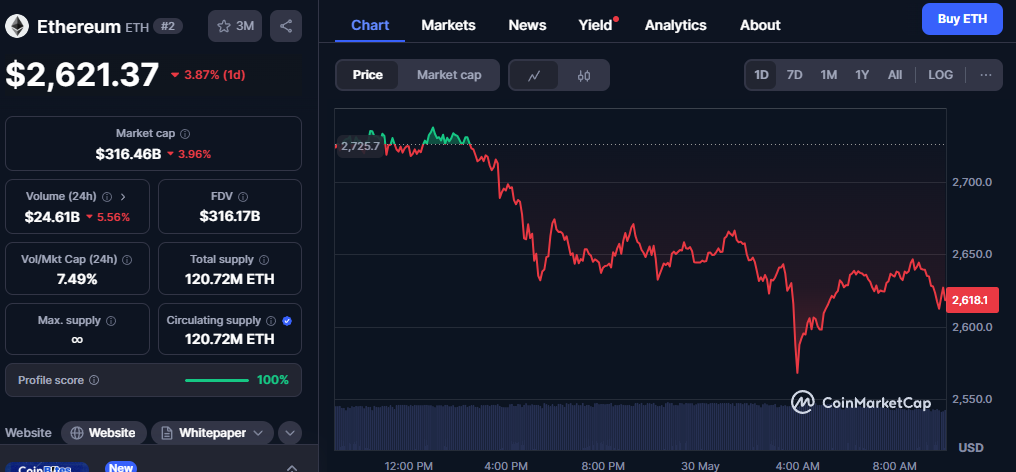Collapse bottom banner with chevron
The height and width of the screenshot is (472, 1016).
click(x=291, y=466)
